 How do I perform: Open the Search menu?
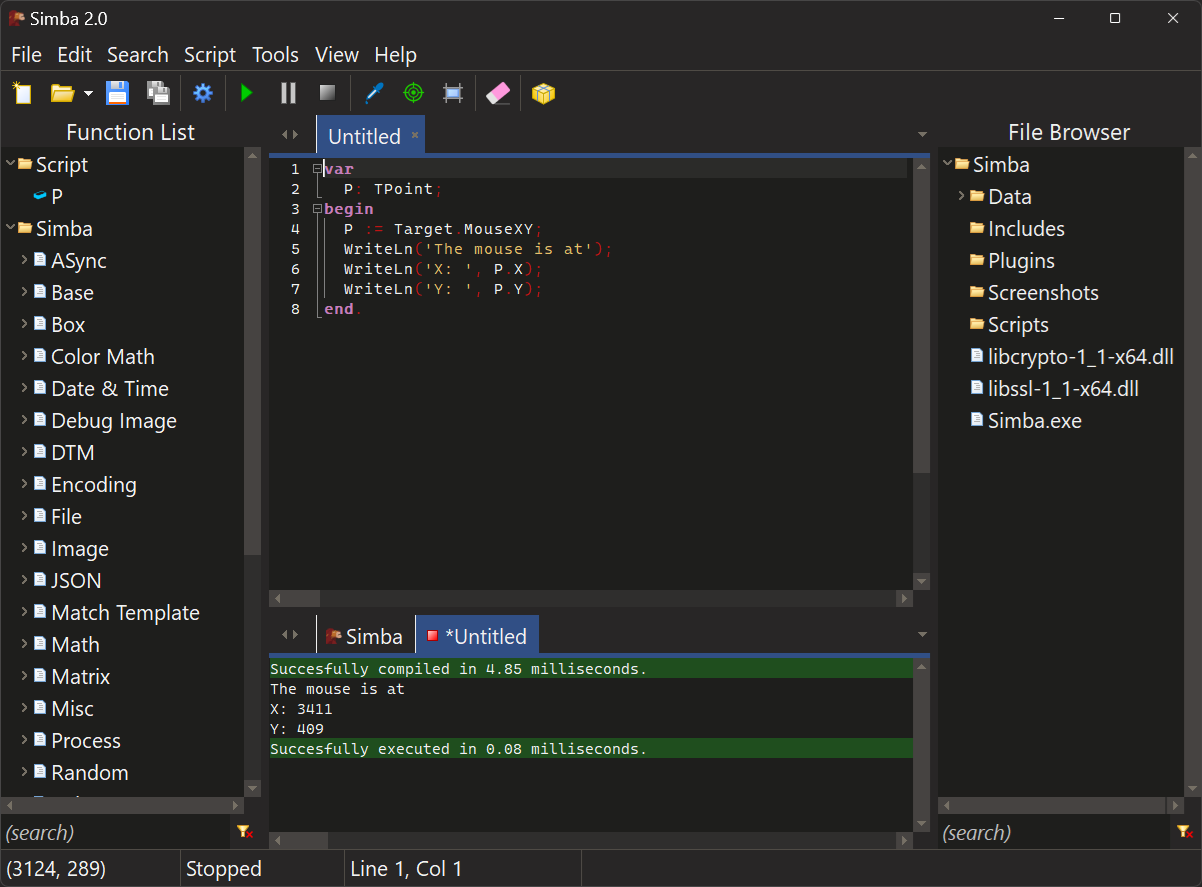point(138,55)
